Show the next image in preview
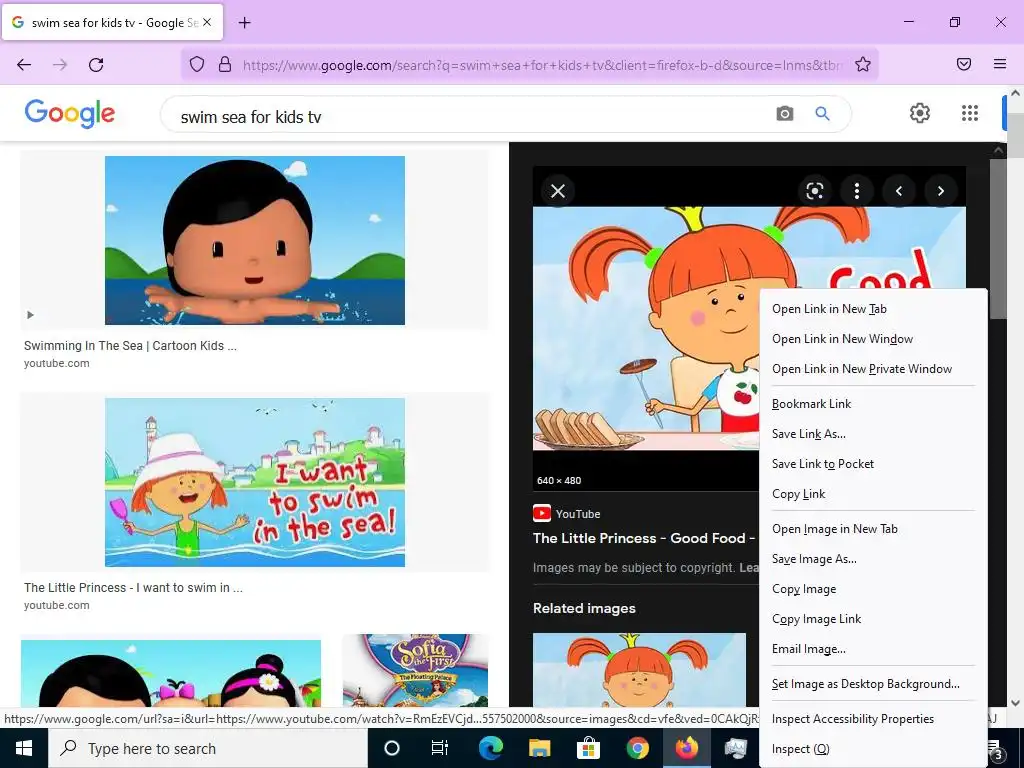The image size is (1024, 768). tap(940, 191)
